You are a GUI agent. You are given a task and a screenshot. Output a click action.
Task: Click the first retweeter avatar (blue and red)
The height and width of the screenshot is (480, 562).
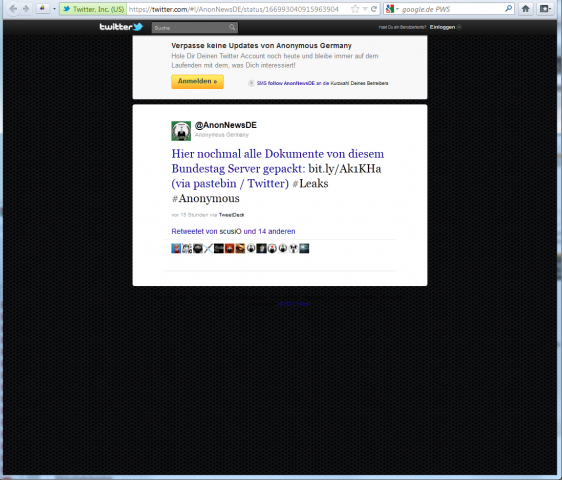pos(176,248)
